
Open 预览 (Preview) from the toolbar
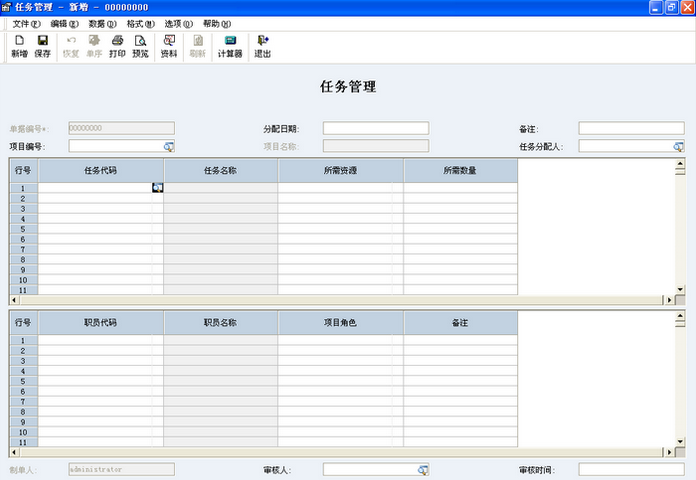(140, 46)
